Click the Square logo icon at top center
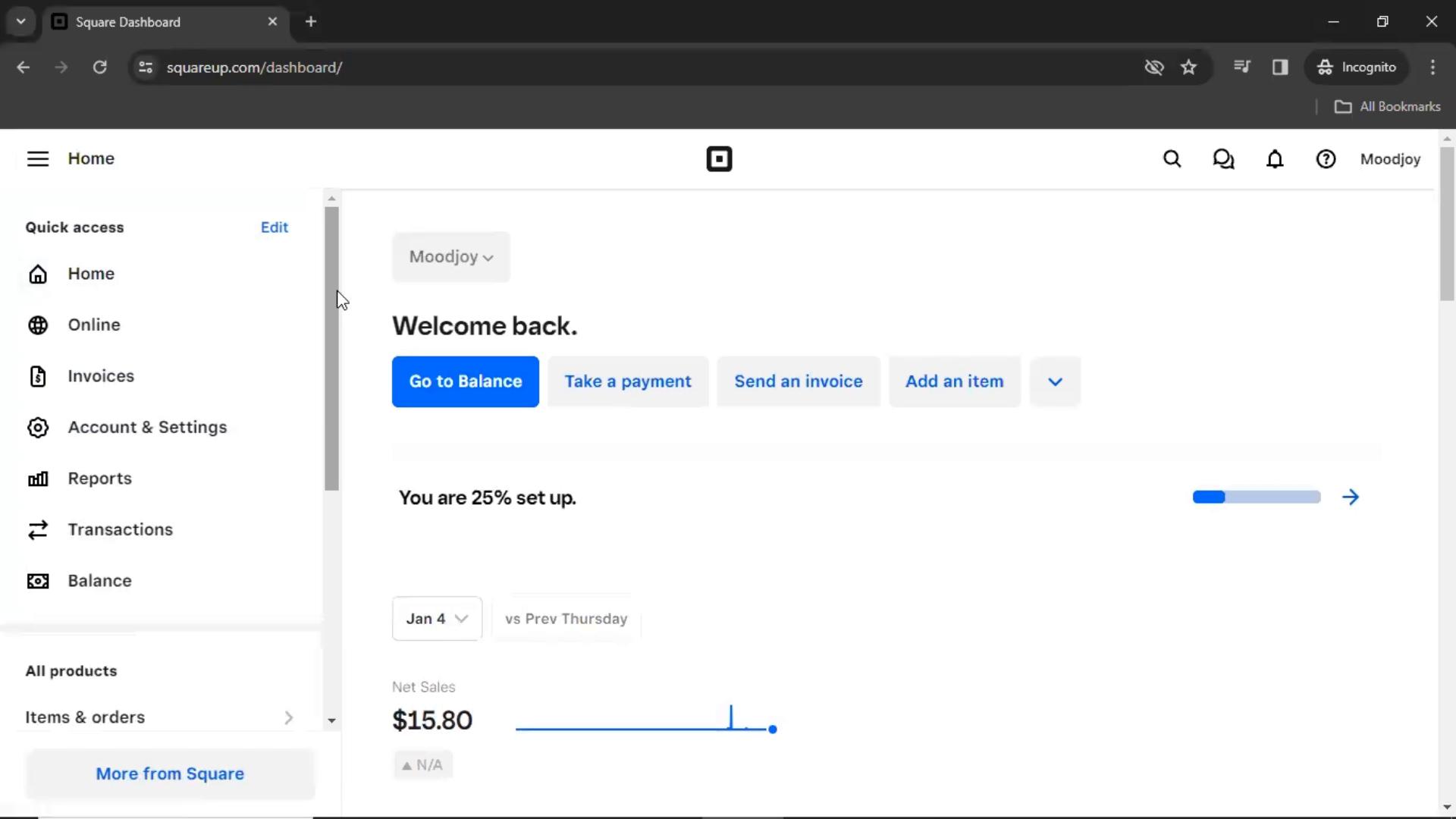Screen dimensions: 1456x819 tap(718, 159)
